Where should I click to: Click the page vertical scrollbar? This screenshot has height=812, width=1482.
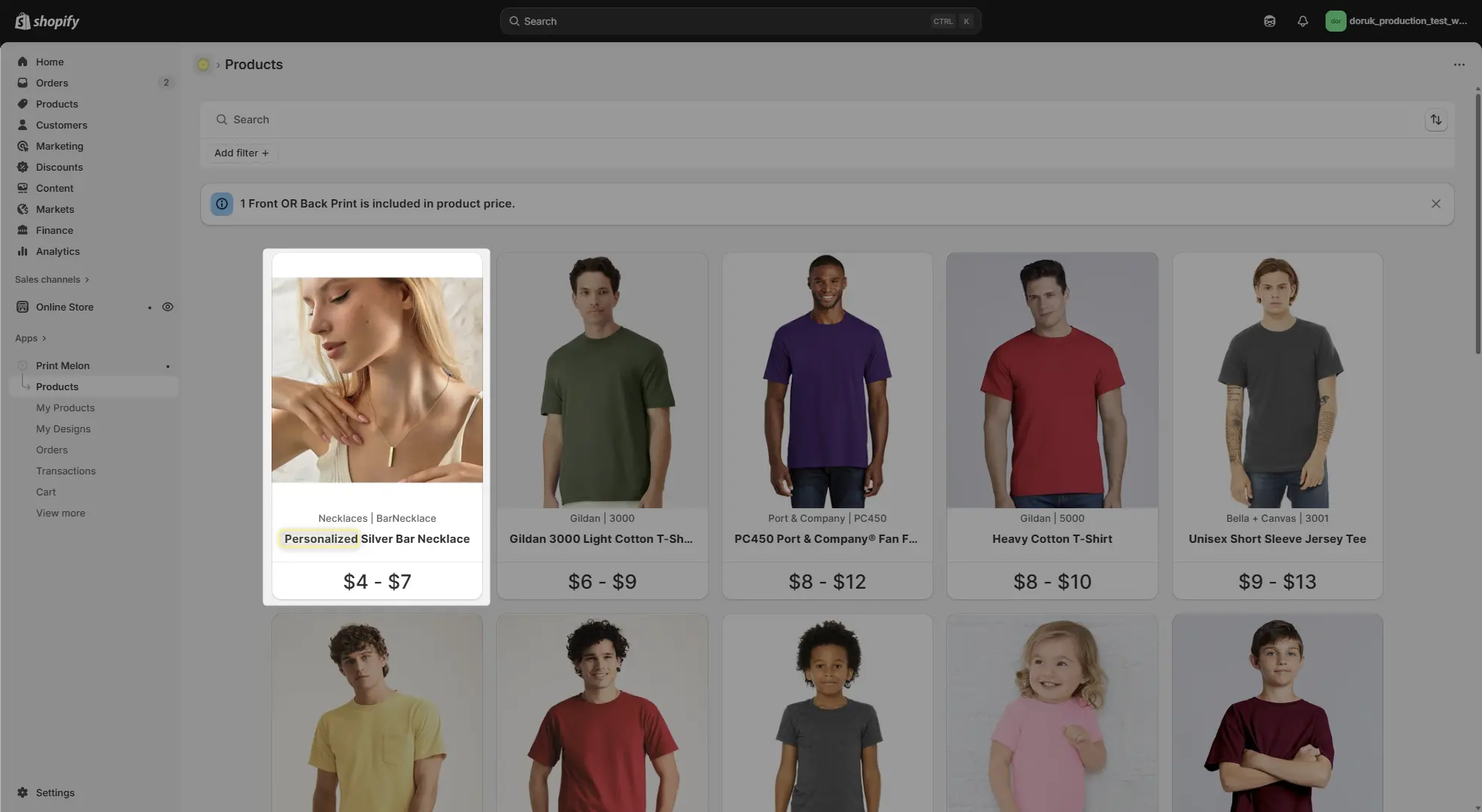[1477, 224]
